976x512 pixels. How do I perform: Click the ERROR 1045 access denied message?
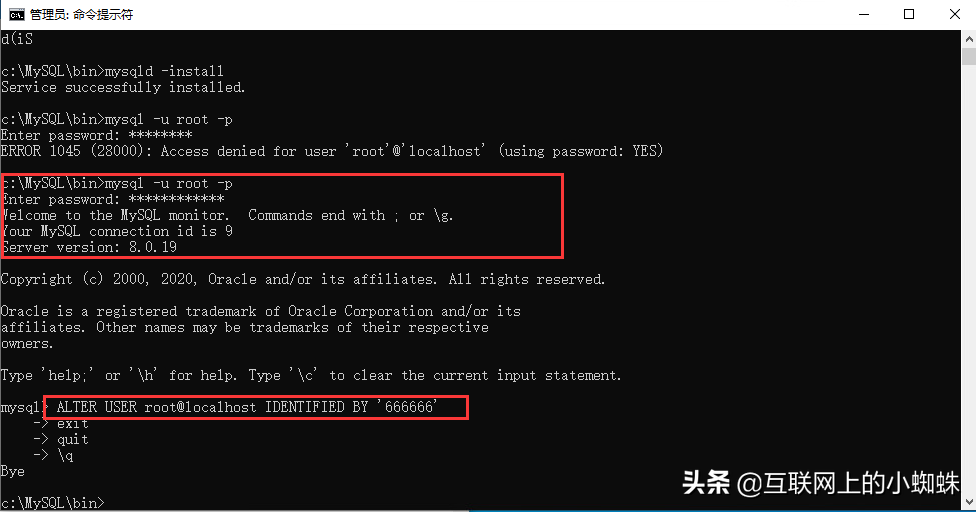(x=332, y=151)
